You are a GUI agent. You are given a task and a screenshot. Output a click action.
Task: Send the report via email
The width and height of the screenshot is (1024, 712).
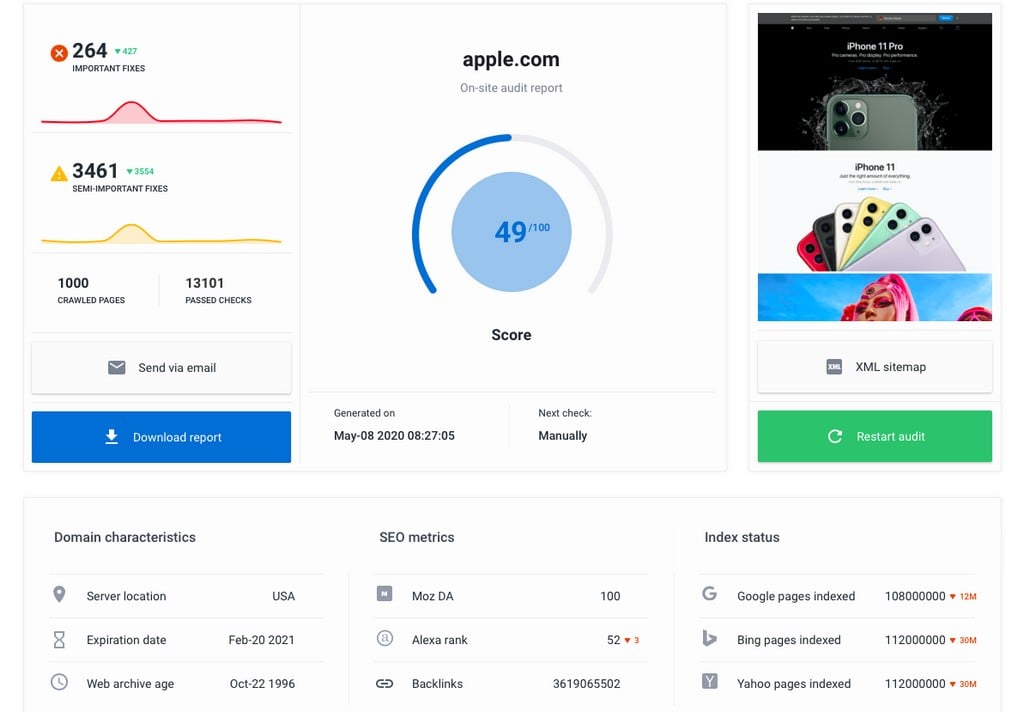(160, 367)
